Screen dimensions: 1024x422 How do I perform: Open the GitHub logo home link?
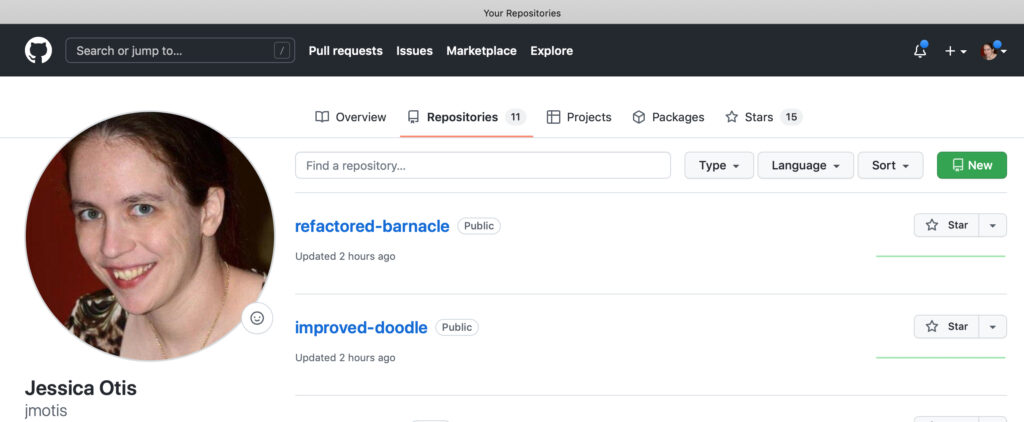click(x=38, y=50)
